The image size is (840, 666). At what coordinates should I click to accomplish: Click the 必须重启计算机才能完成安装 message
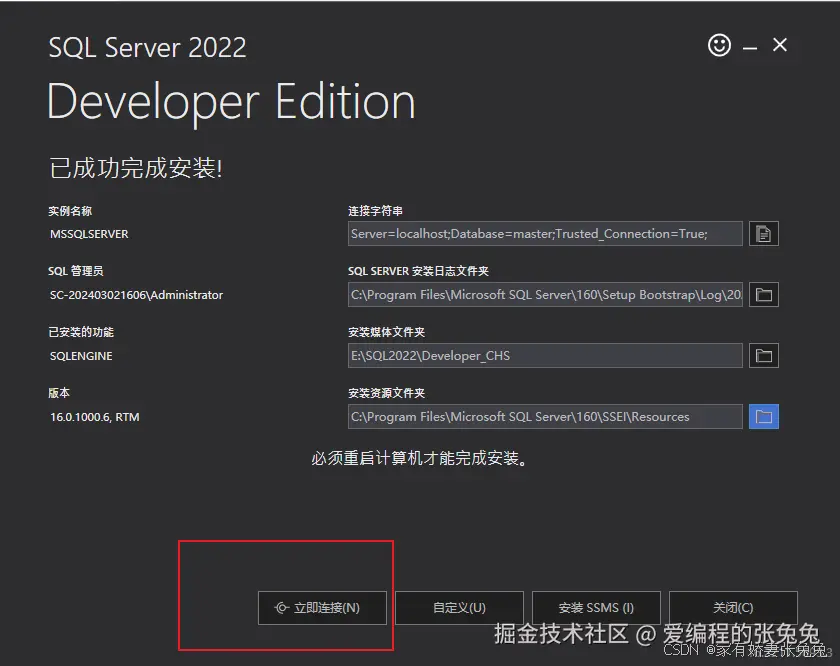point(419,459)
